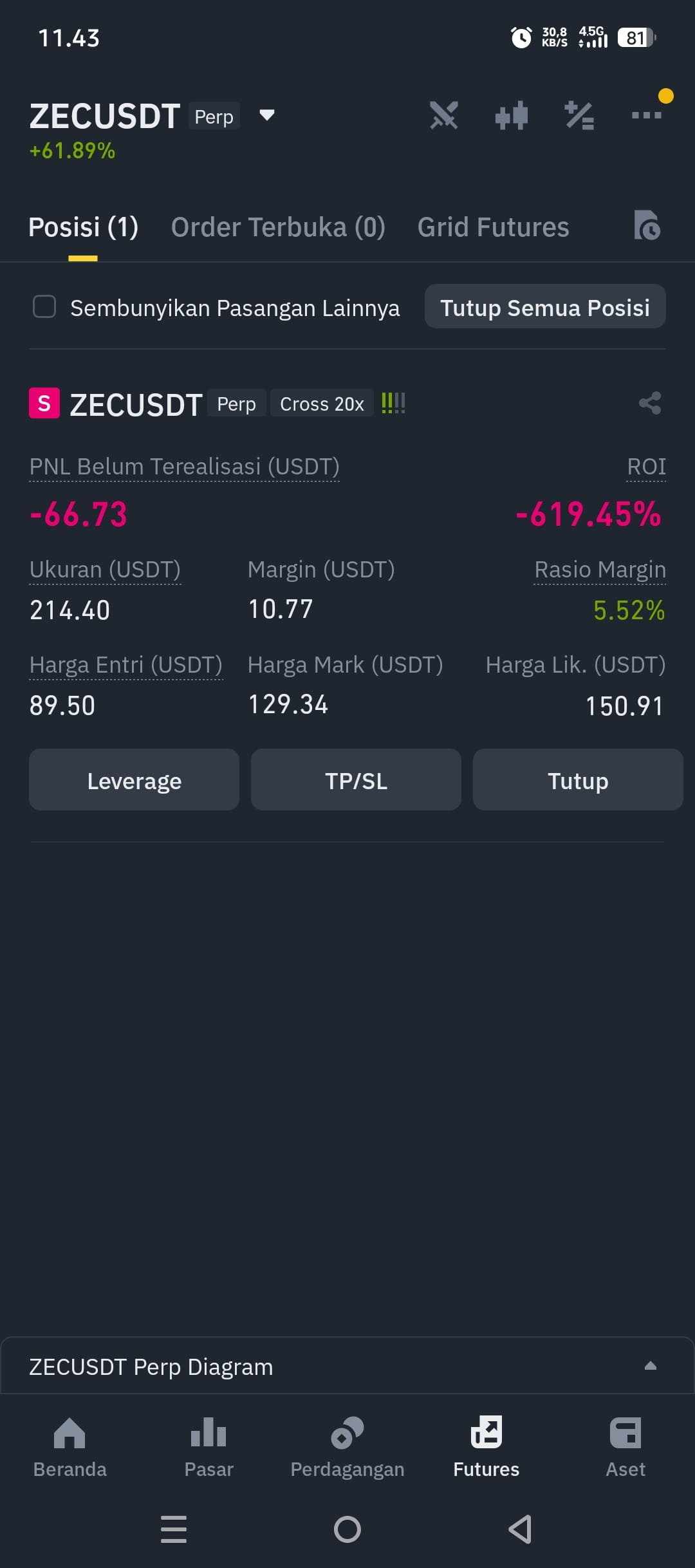The height and width of the screenshot is (1568, 695).
Task: Tap the crossed swords battle icon
Action: (444, 116)
